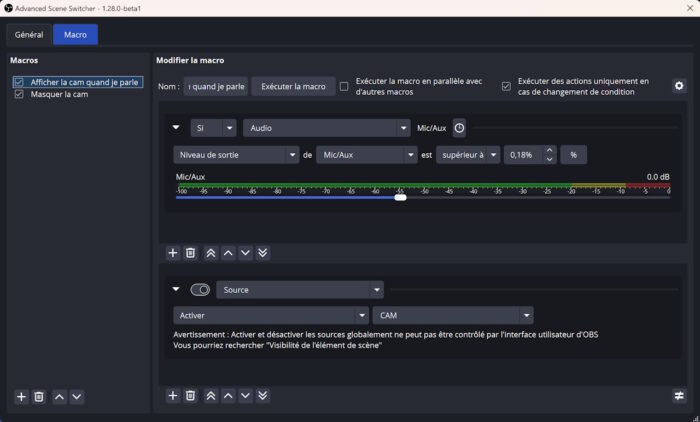The height and width of the screenshot is (422, 700).
Task: Delete selected condition with trash icon
Action: 190,253
